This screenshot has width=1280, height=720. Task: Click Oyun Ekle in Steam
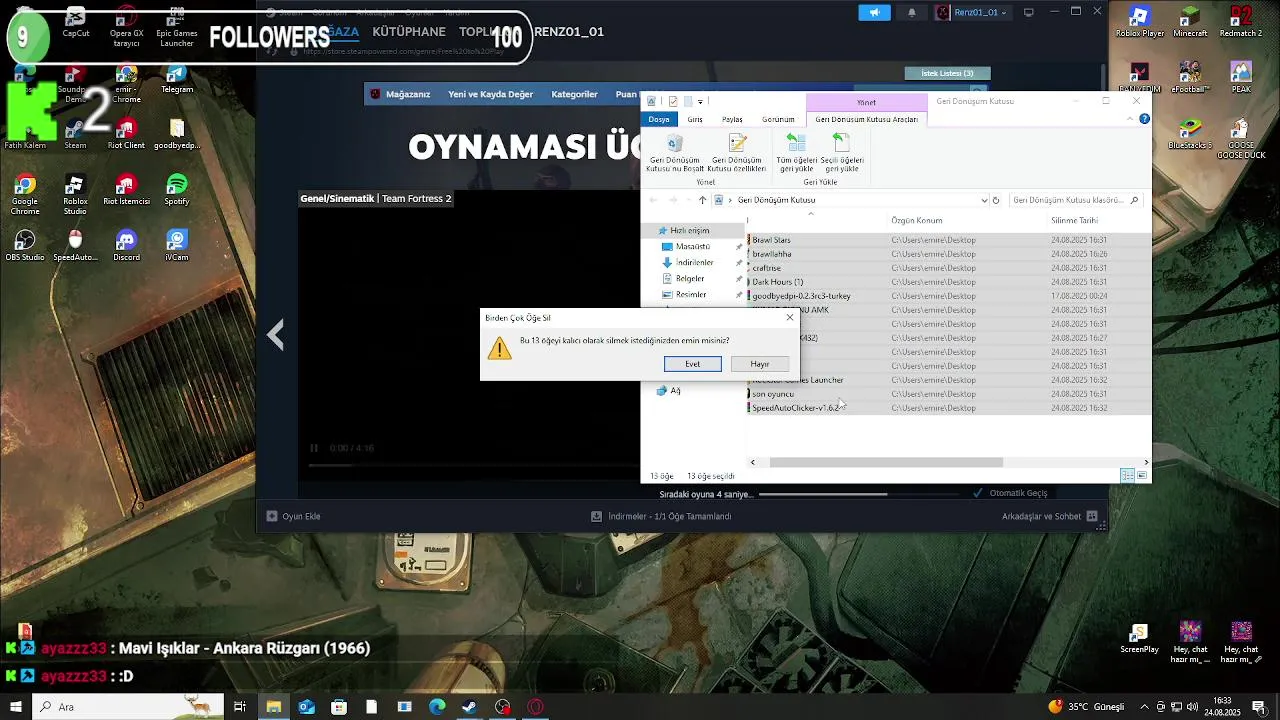click(x=294, y=516)
